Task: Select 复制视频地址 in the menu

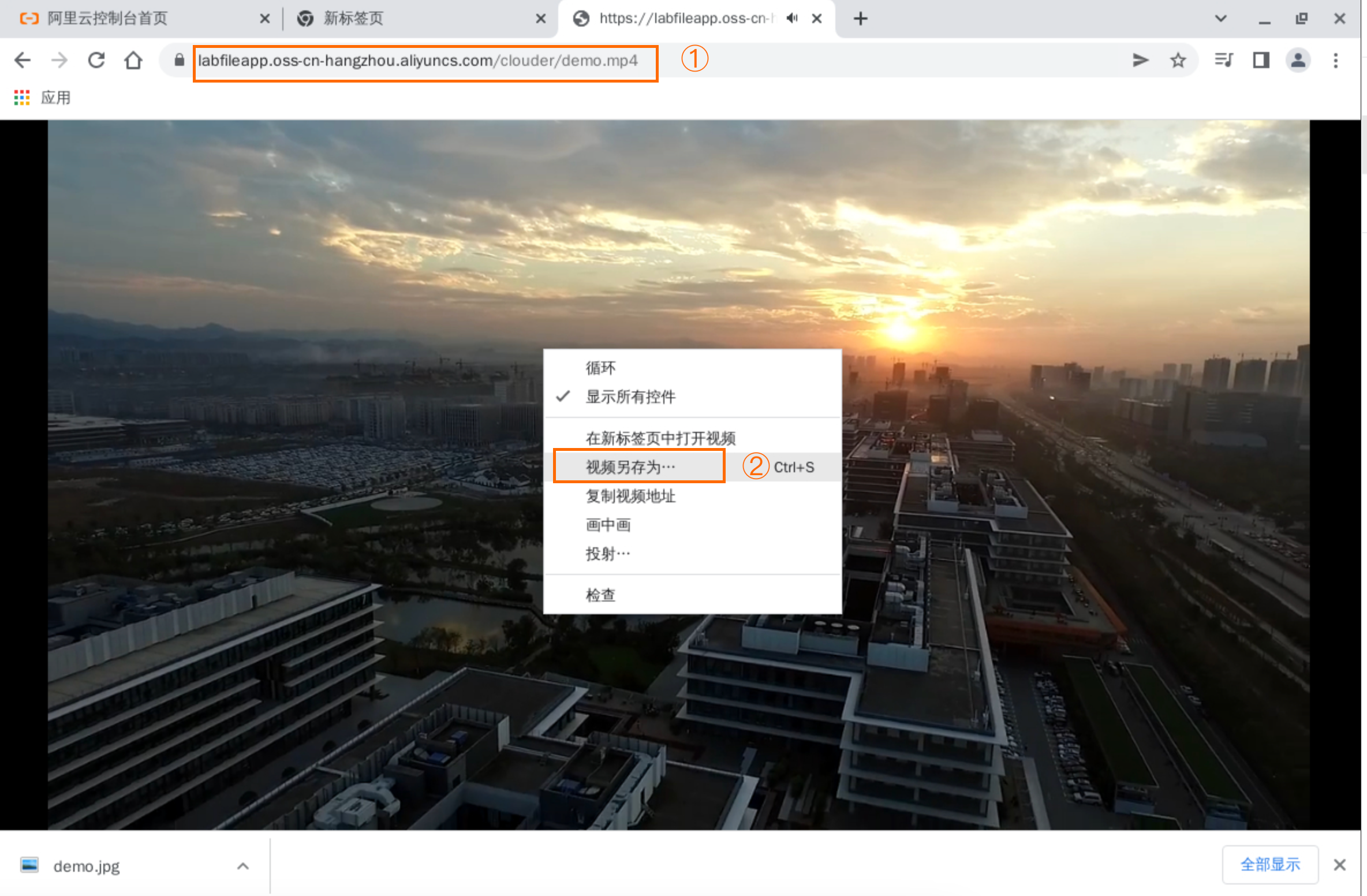Action: click(630, 496)
